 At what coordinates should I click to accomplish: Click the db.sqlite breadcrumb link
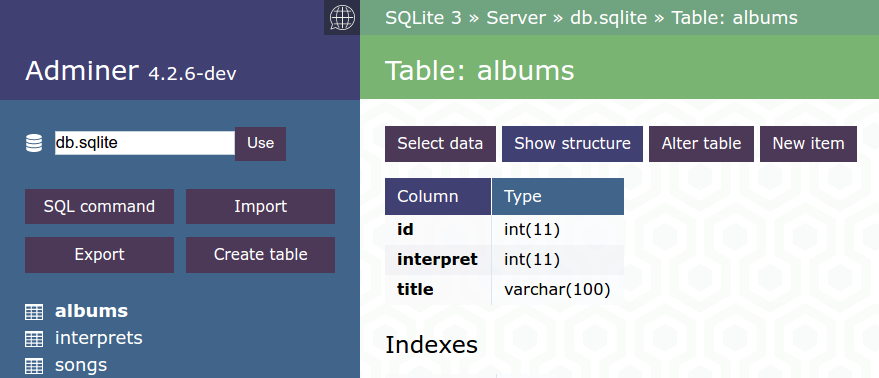pos(608,18)
